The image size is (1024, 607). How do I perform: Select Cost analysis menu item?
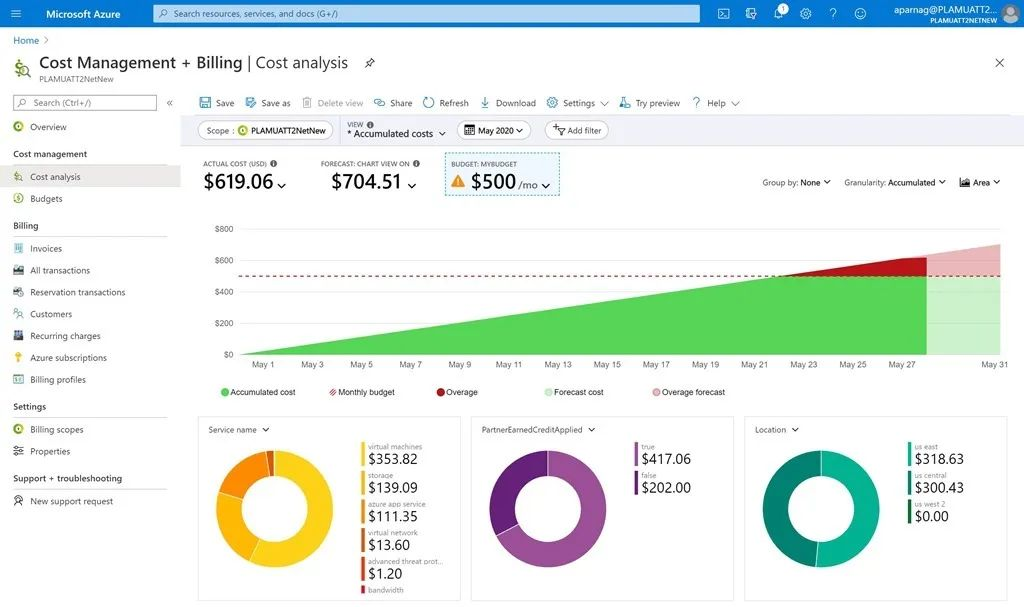coord(90,176)
